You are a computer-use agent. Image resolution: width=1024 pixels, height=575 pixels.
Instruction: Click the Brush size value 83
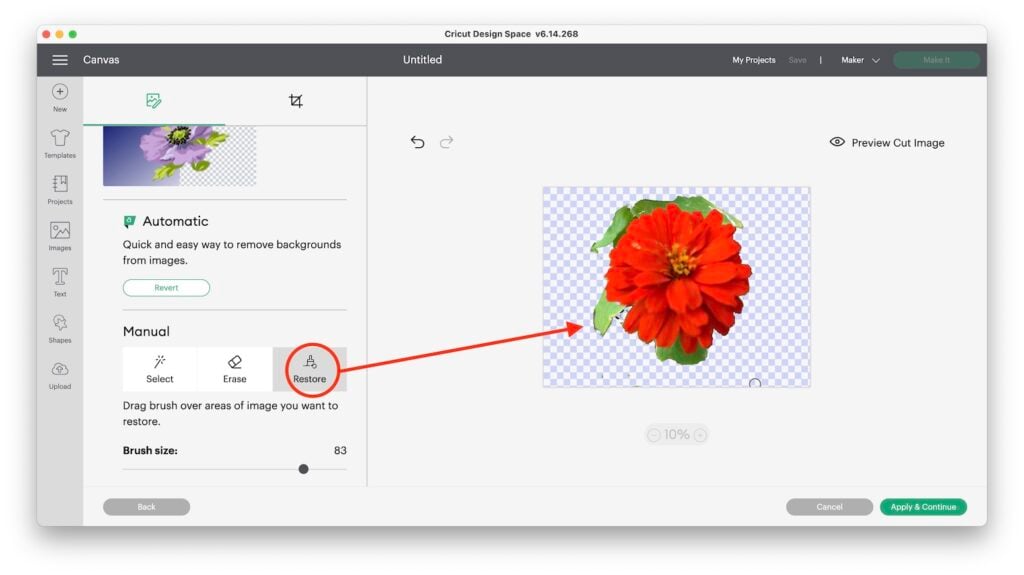(340, 450)
